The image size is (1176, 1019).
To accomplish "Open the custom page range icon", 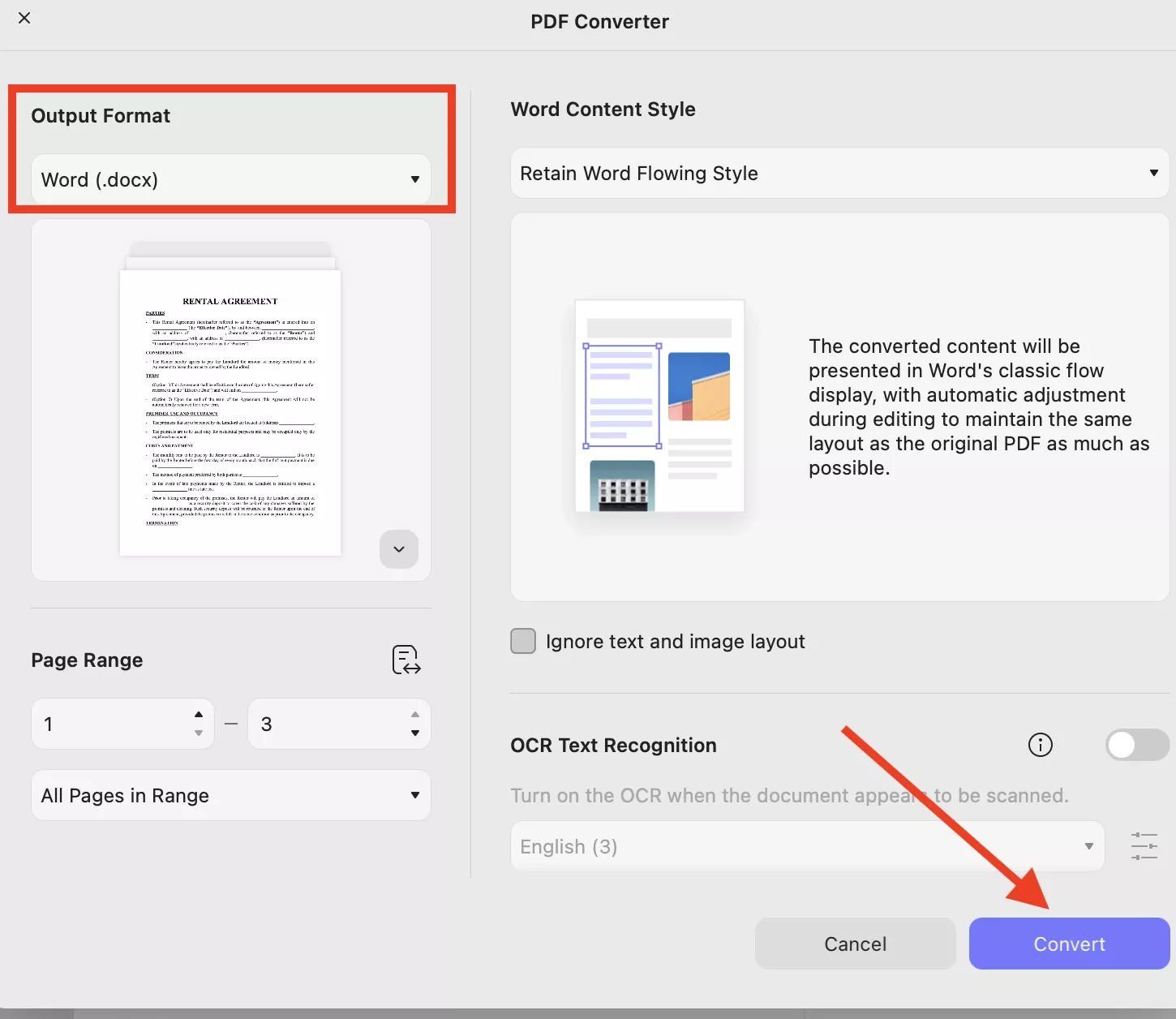I will [x=406, y=660].
